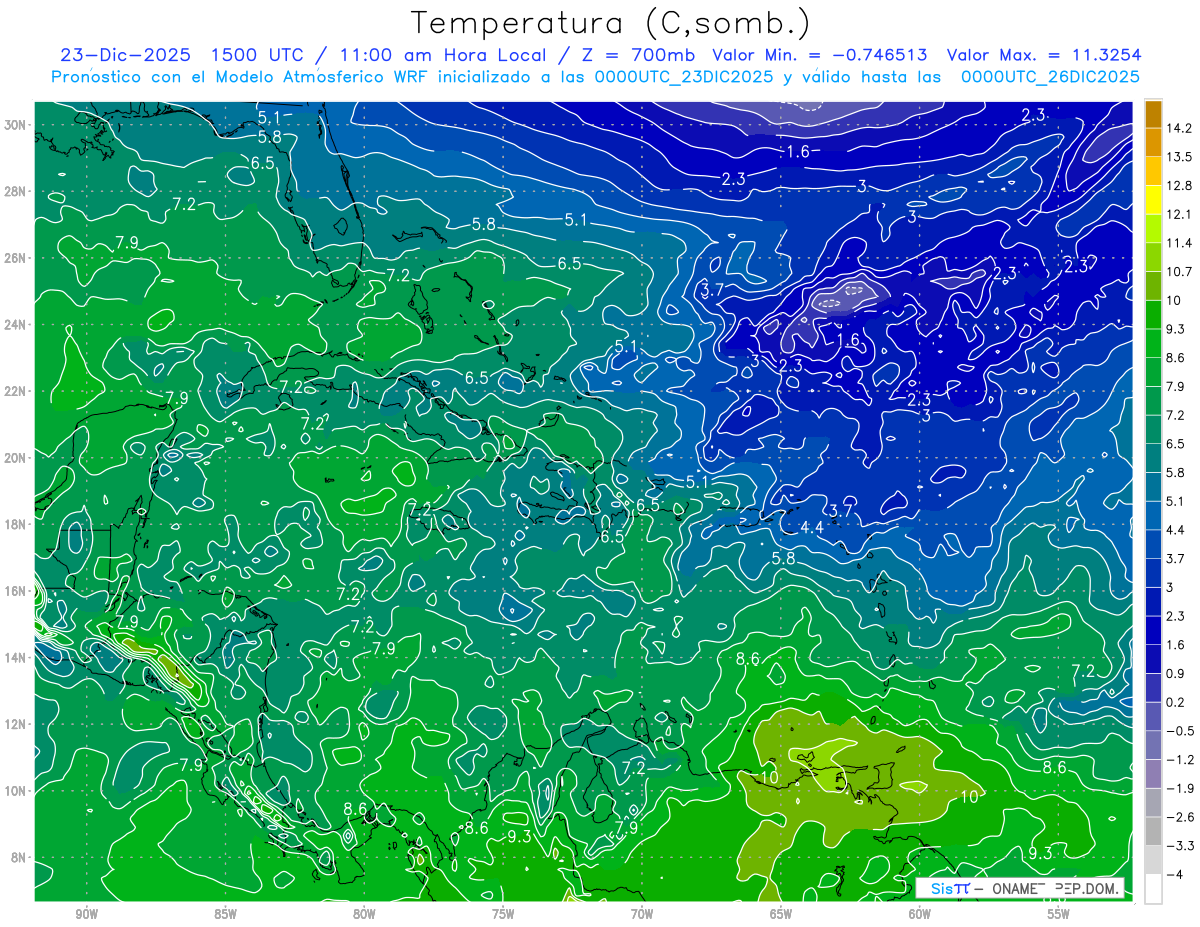Click the 65W longitude axis label
Image resolution: width=1200 pixels, height=927 pixels.
pyautogui.click(x=781, y=914)
